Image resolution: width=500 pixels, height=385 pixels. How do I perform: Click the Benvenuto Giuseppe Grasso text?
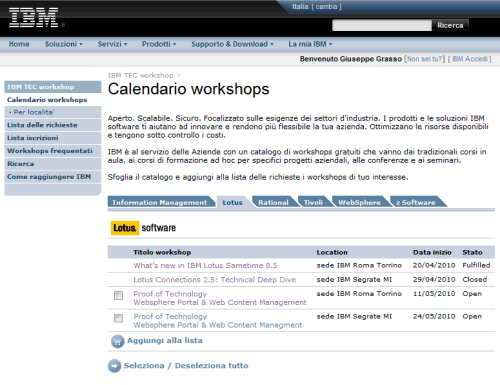pos(351,59)
